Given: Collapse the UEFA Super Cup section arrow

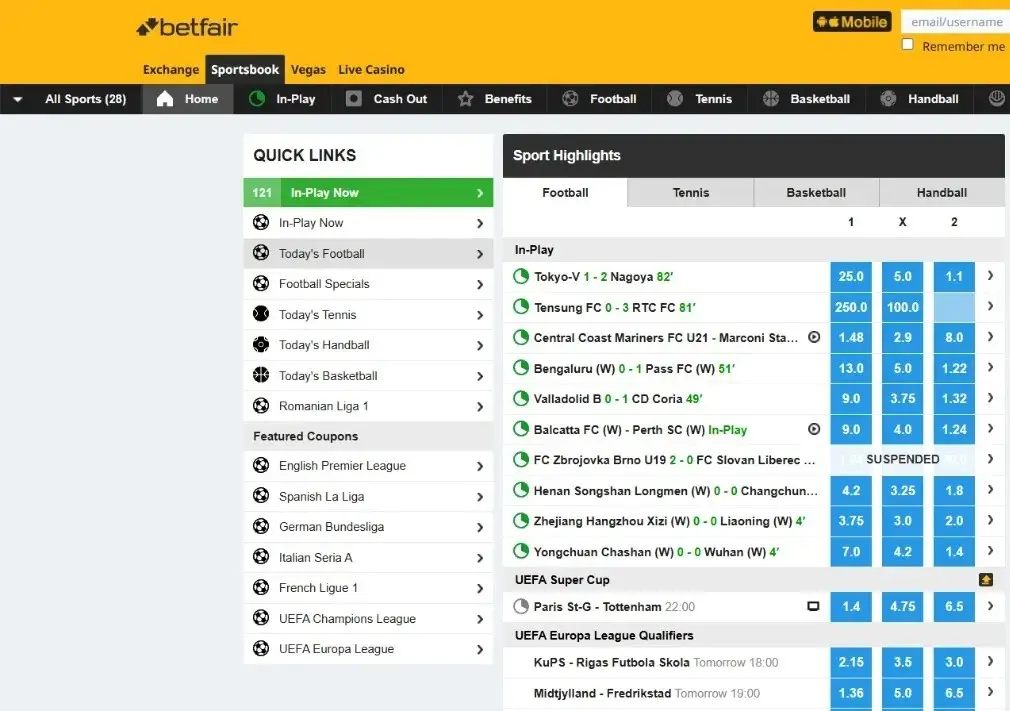Looking at the screenshot, I should tap(986, 580).
